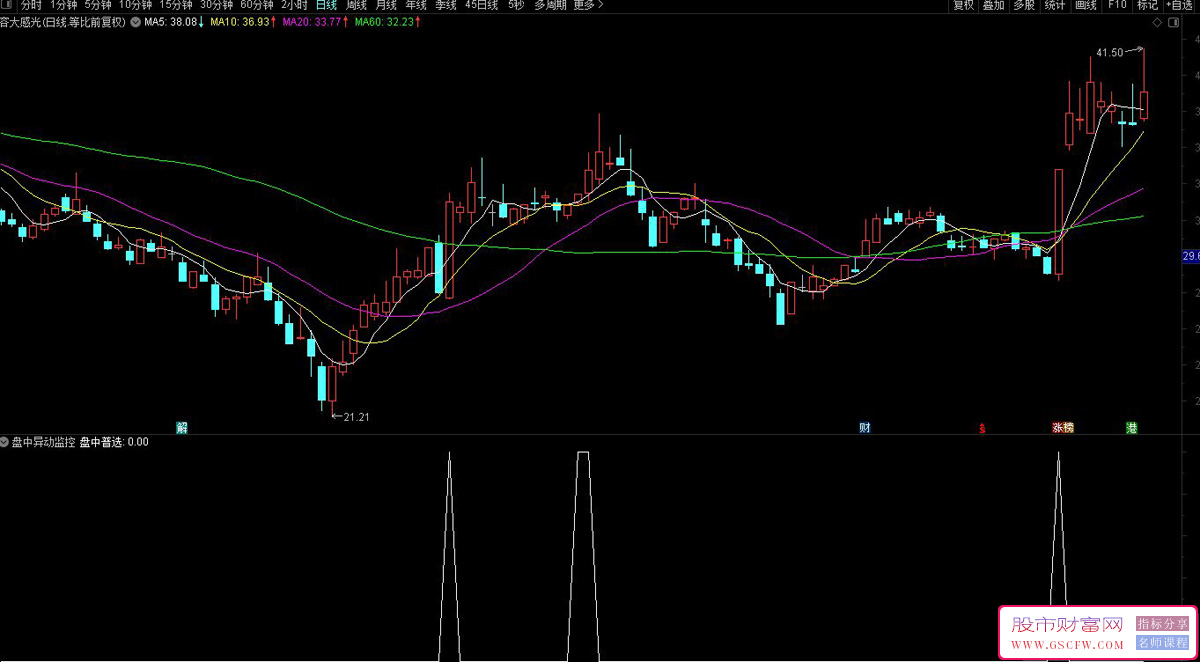The width and height of the screenshot is (1200, 662).
Task: Expand the 更多 periods dropdown
Action: pyautogui.click(x=590, y=5)
